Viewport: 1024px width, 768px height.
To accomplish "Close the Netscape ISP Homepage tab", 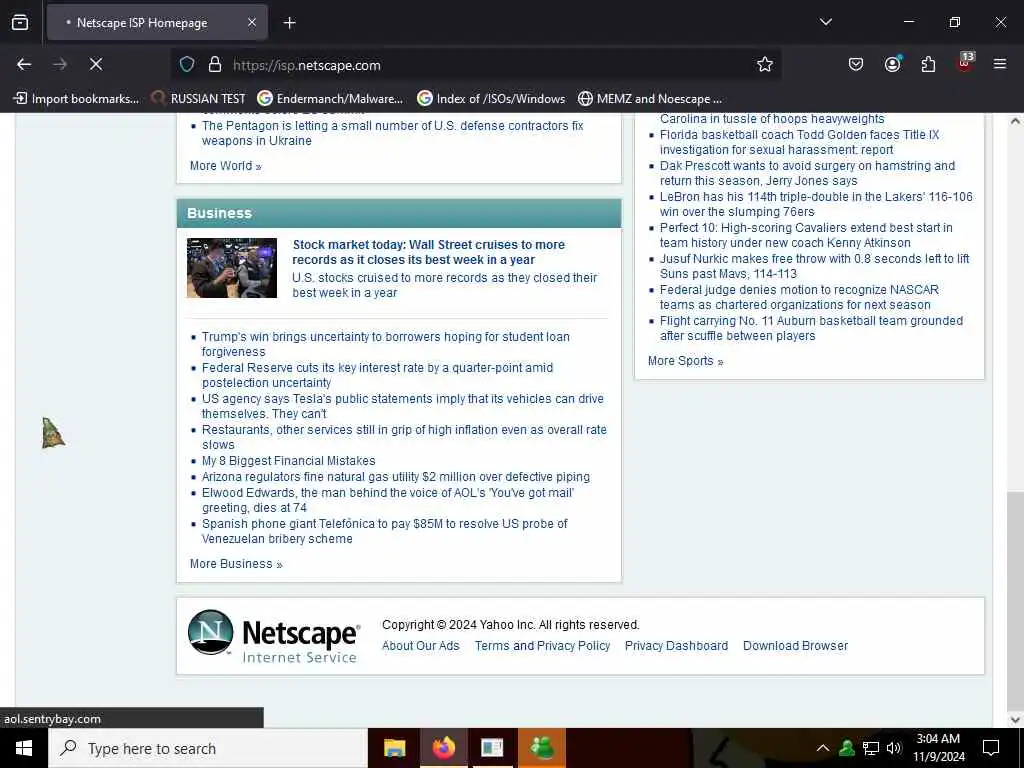I will pyautogui.click(x=252, y=23).
